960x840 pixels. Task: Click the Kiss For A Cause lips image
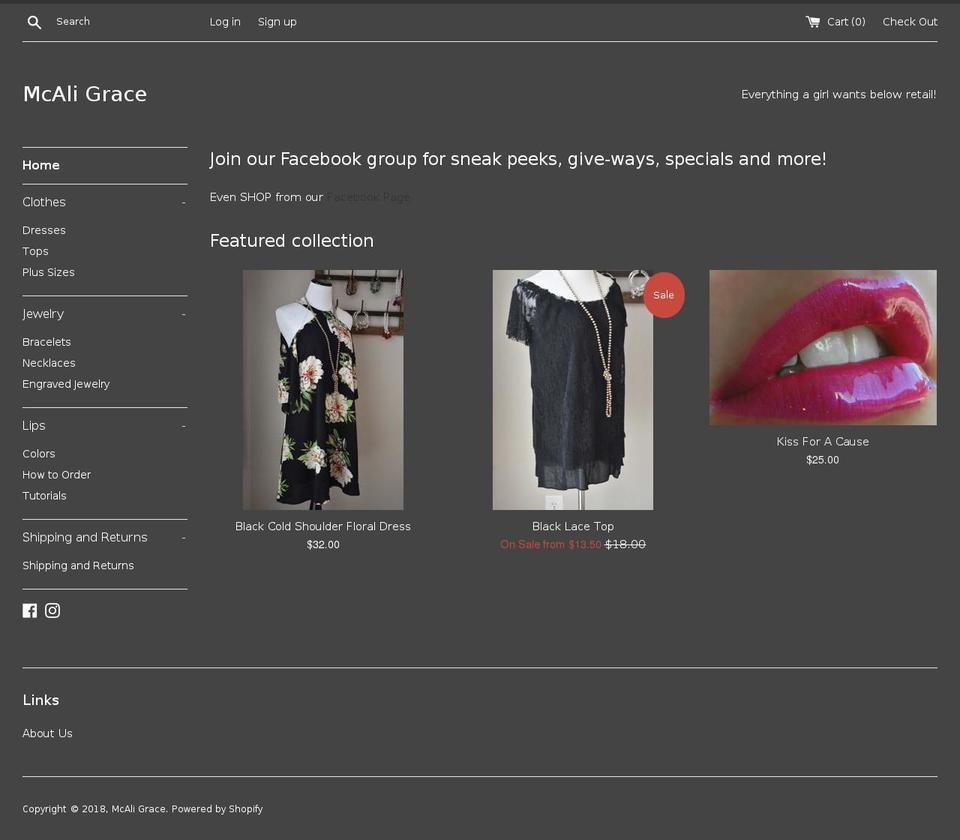point(822,348)
